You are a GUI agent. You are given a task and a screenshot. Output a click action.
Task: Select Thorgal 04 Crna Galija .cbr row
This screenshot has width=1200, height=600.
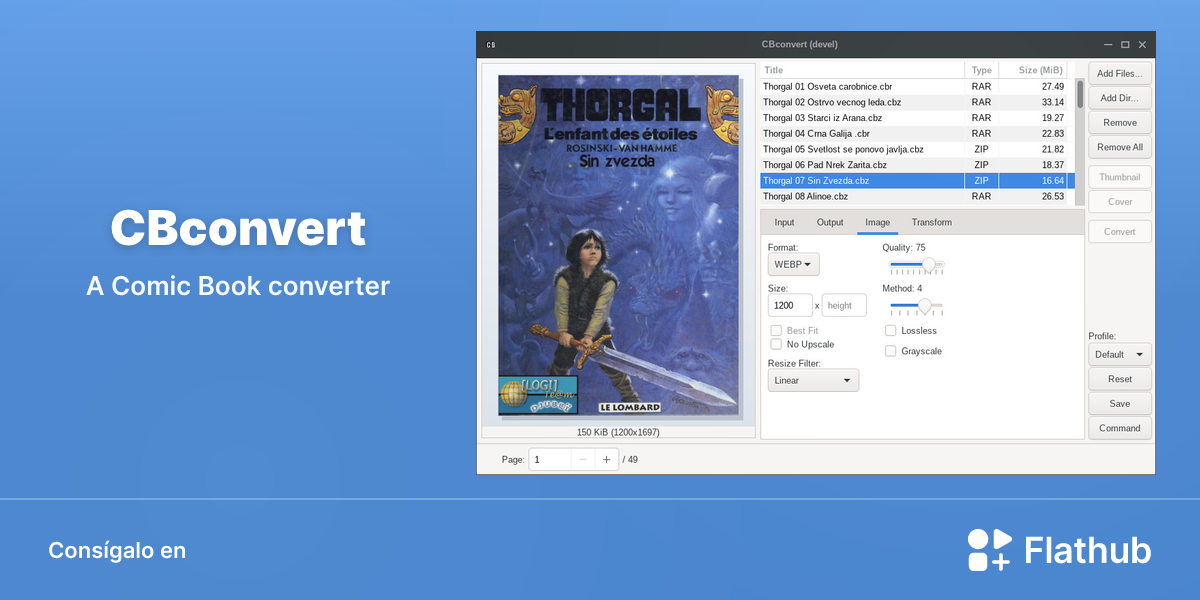[x=914, y=133]
